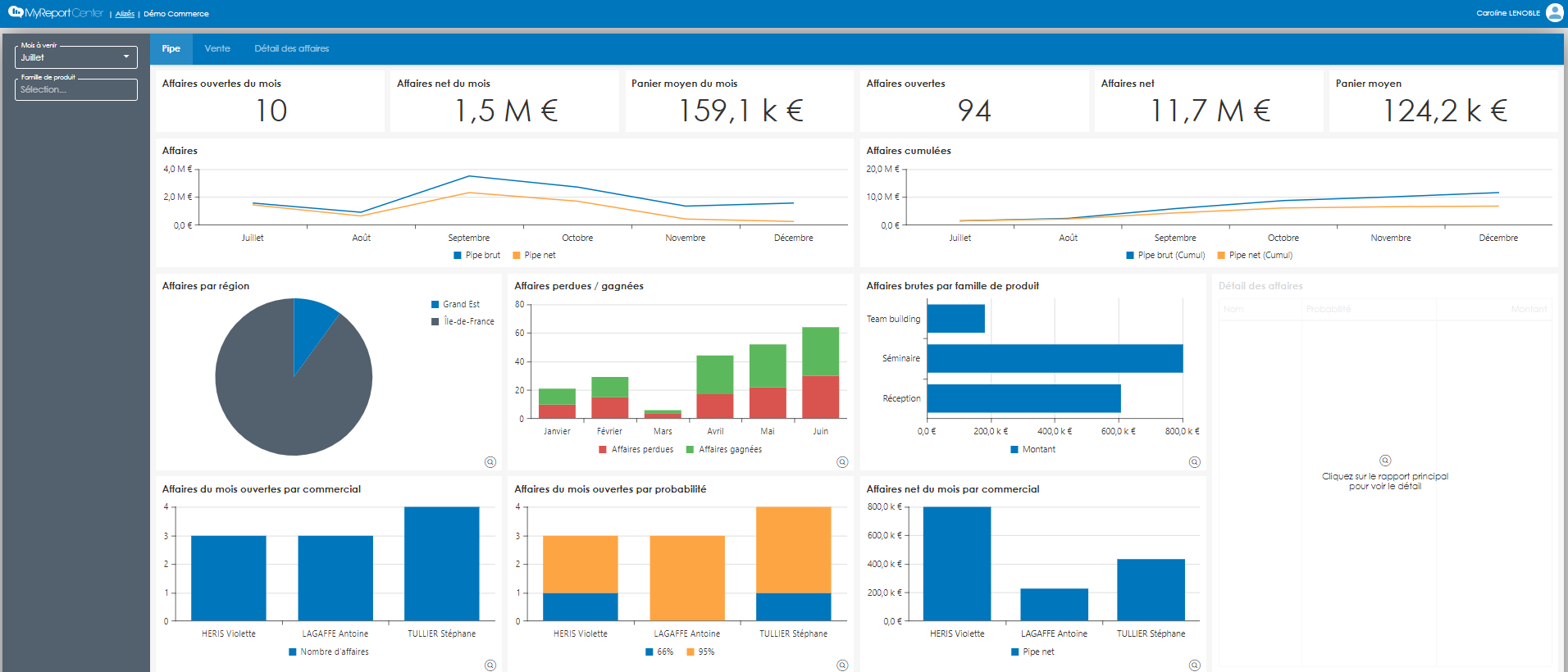Click Affaires ouvertes du mois value 10
This screenshot has height=672, width=1568.
tap(271, 111)
